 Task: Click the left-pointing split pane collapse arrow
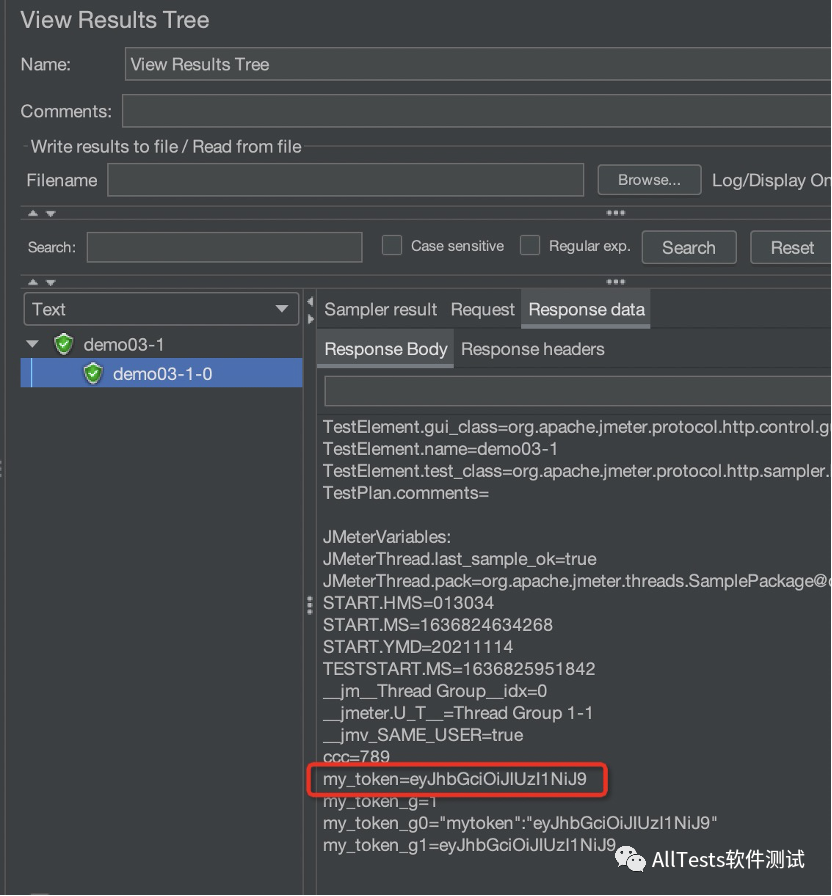click(310, 301)
